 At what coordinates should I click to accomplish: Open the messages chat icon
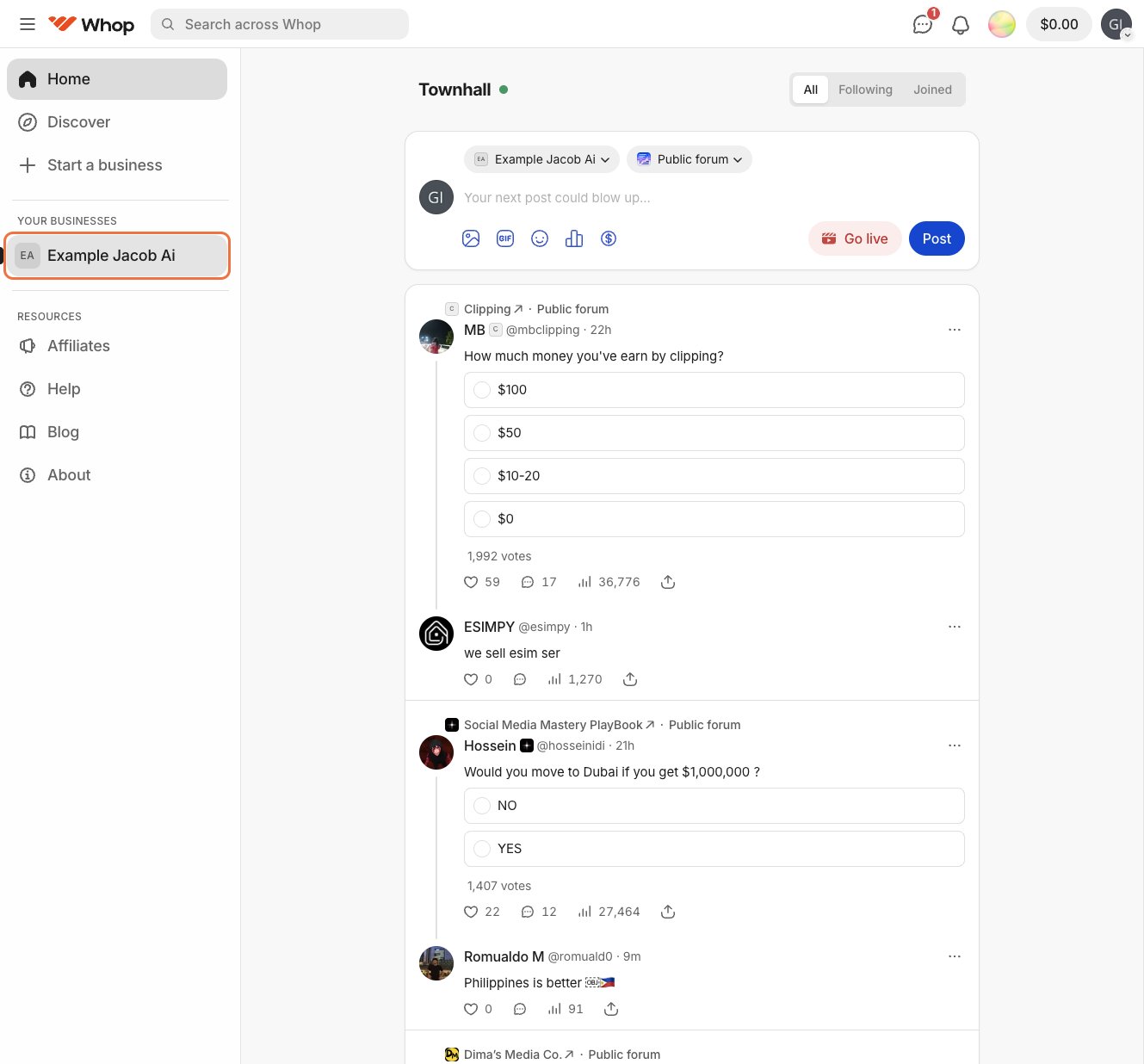(x=923, y=24)
